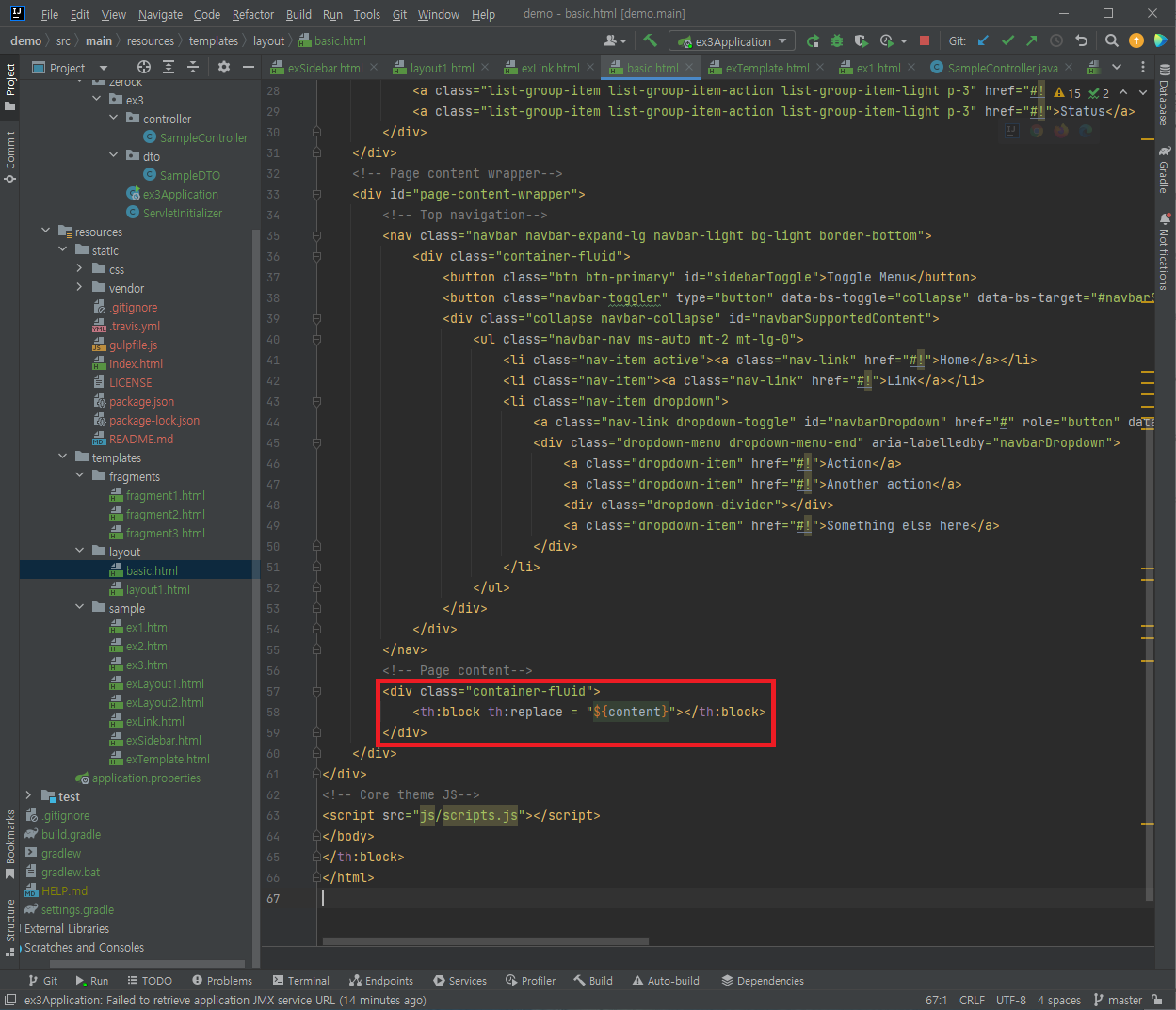This screenshot has height=1010, width=1176.
Task: Open the Services tool window
Action: coord(459,980)
